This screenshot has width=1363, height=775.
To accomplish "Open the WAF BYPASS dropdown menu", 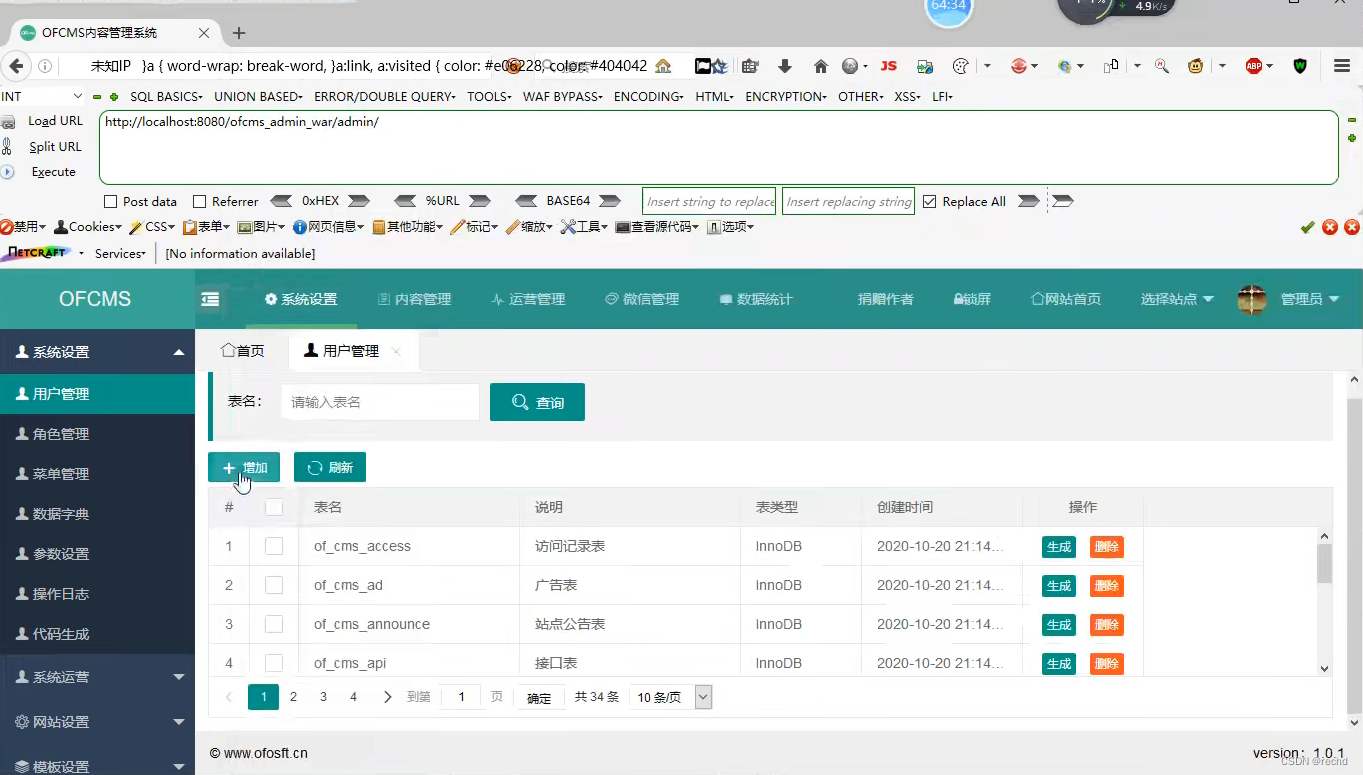I will pyautogui.click(x=563, y=97).
